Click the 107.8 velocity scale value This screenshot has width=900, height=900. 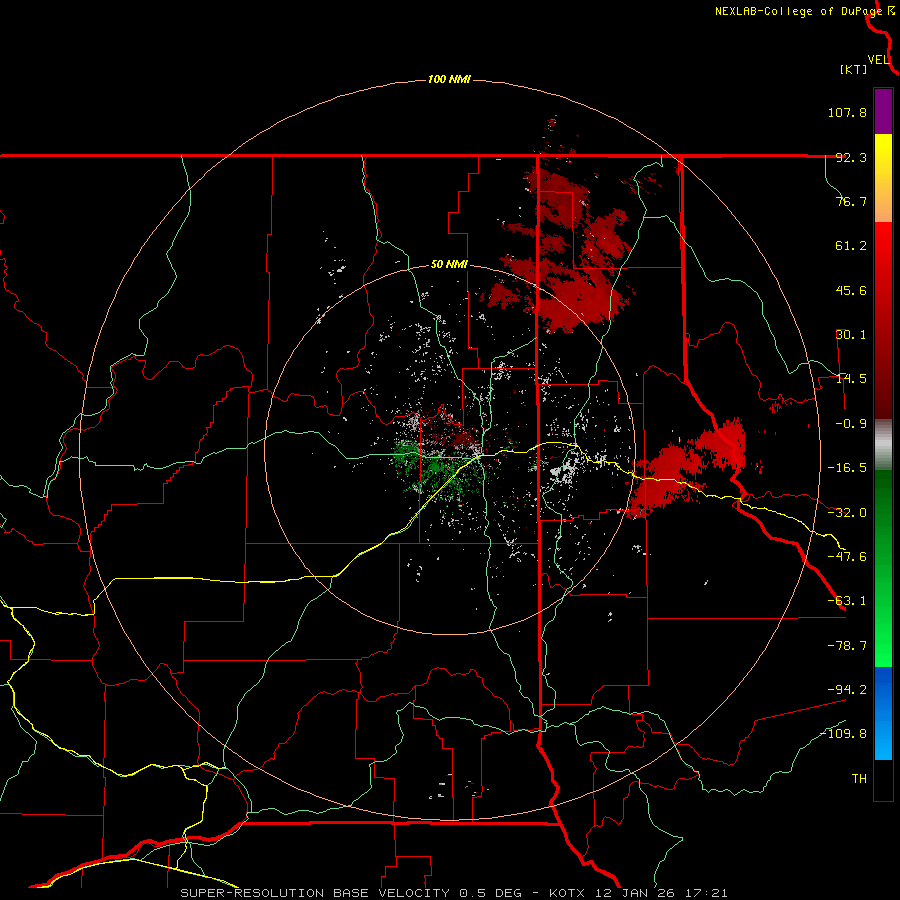tap(847, 112)
